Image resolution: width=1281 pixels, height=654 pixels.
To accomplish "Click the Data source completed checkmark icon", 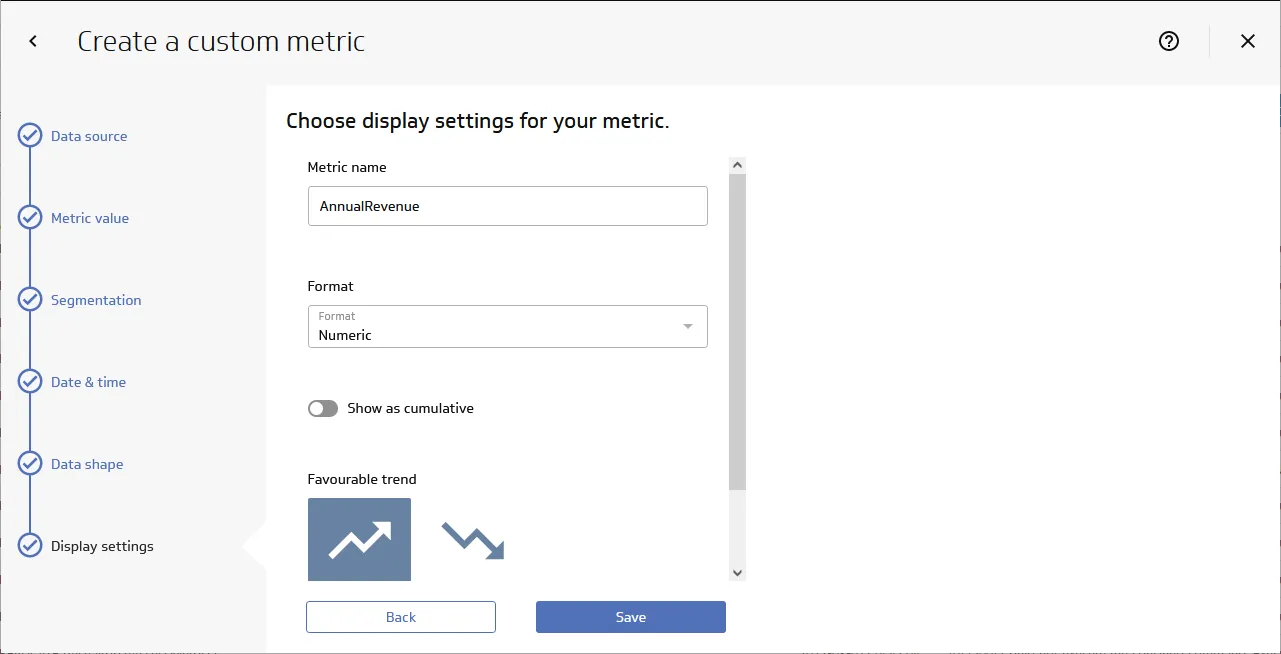I will [x=29, y=135].
